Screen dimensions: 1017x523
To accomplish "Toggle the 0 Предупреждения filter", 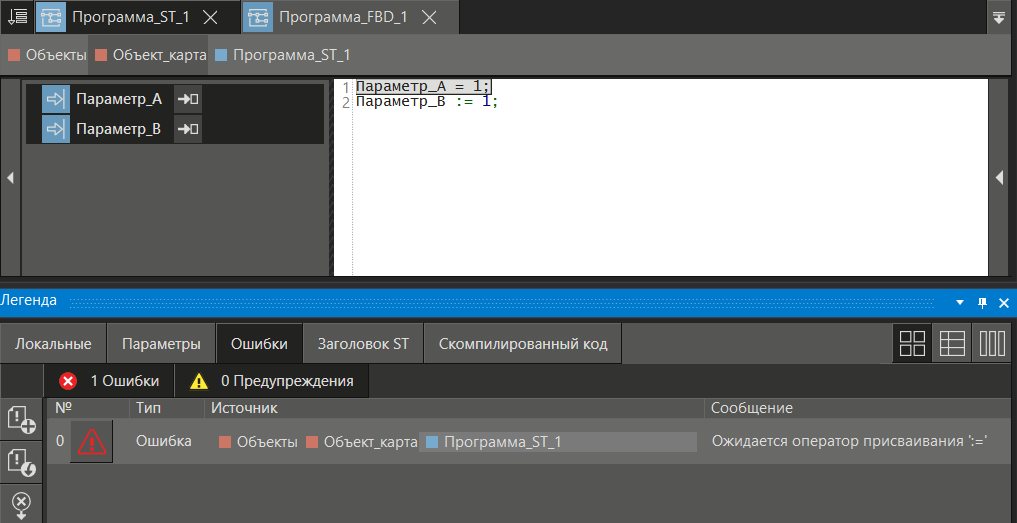I will [271, 381].
